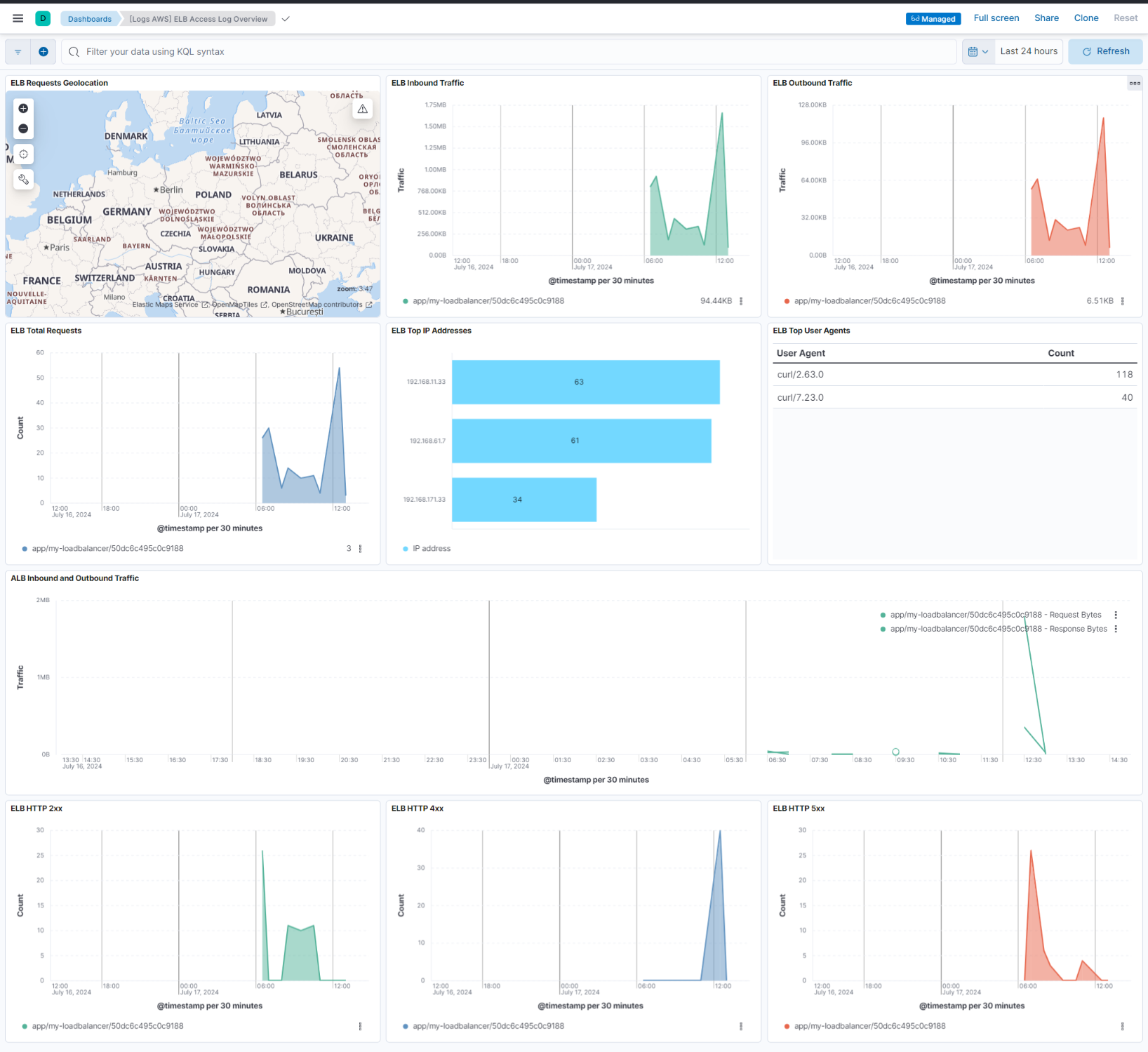
Task: Add a new filter with the plus icon
Action: 43,51
